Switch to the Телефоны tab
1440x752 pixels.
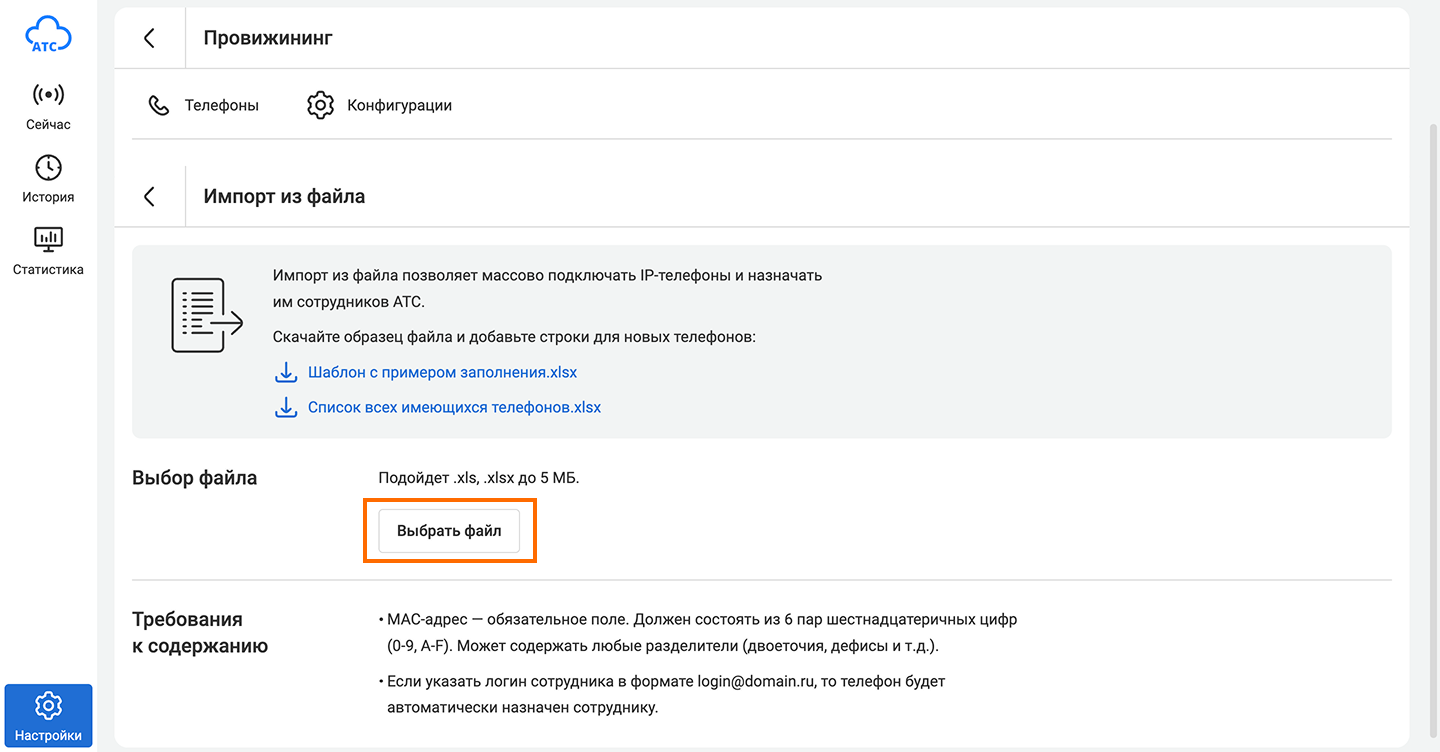[x=221, y=105]
